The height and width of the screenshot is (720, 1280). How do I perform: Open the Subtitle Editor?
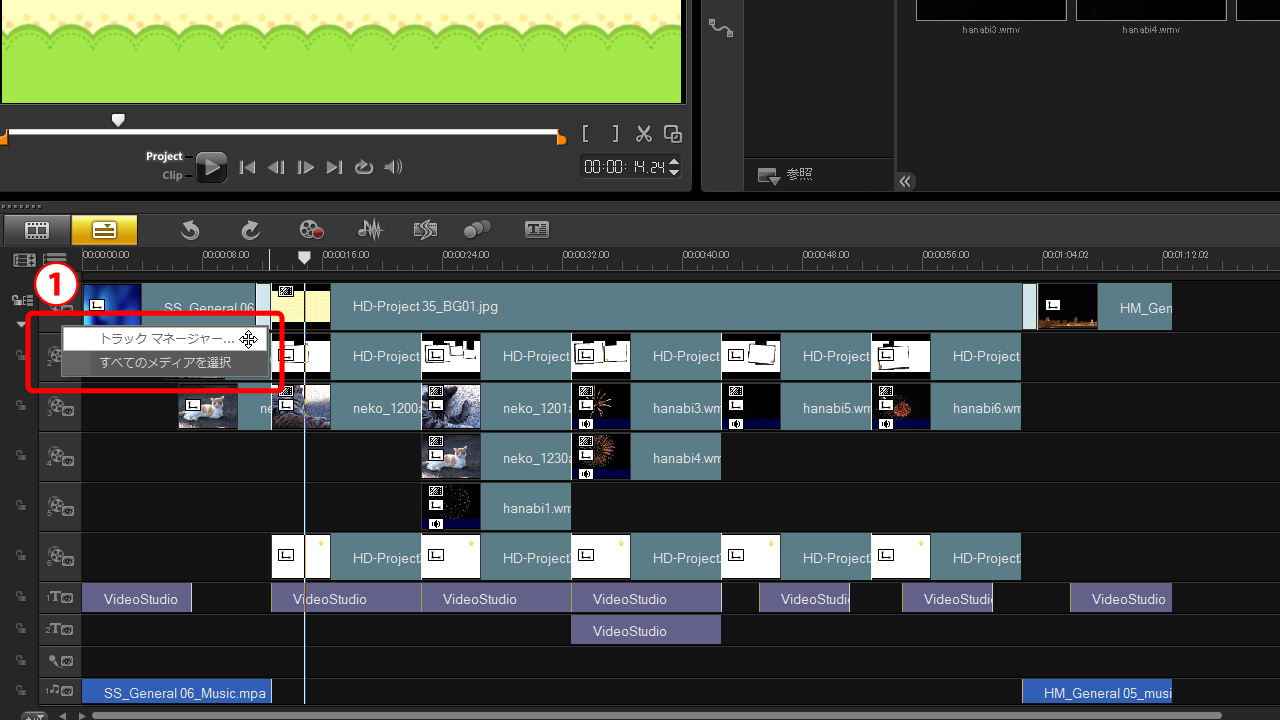(x=537, y=231)
